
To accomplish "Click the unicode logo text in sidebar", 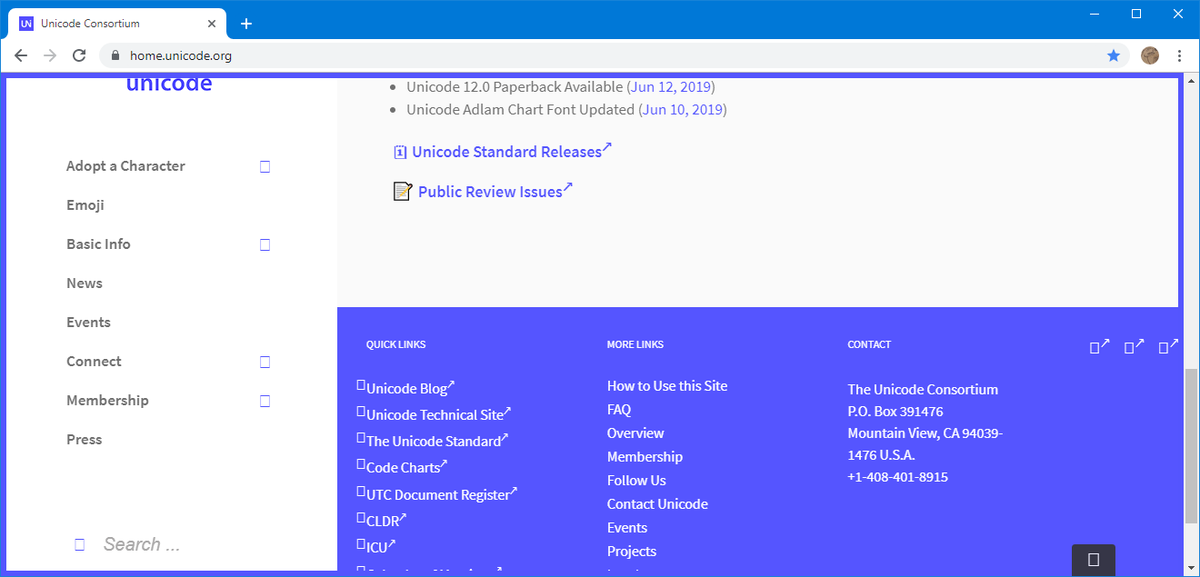I will pyautogui.click(x=169, y=84).
